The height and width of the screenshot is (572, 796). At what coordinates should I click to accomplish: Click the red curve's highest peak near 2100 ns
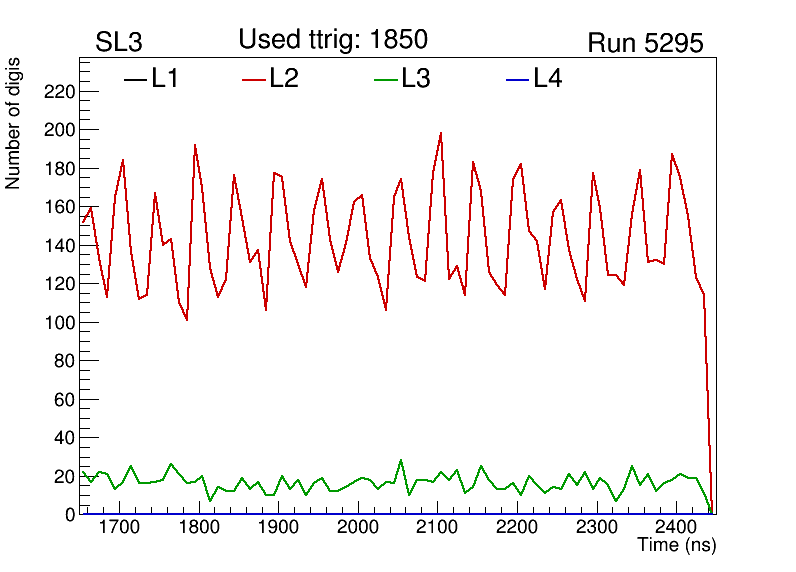click(x=440, y=133)
